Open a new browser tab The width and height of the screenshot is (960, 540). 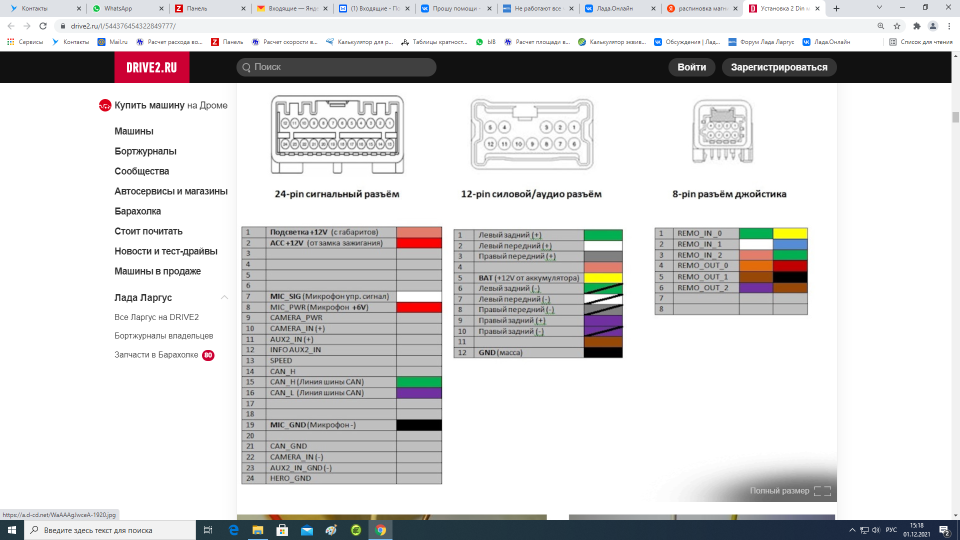point(836,8)
